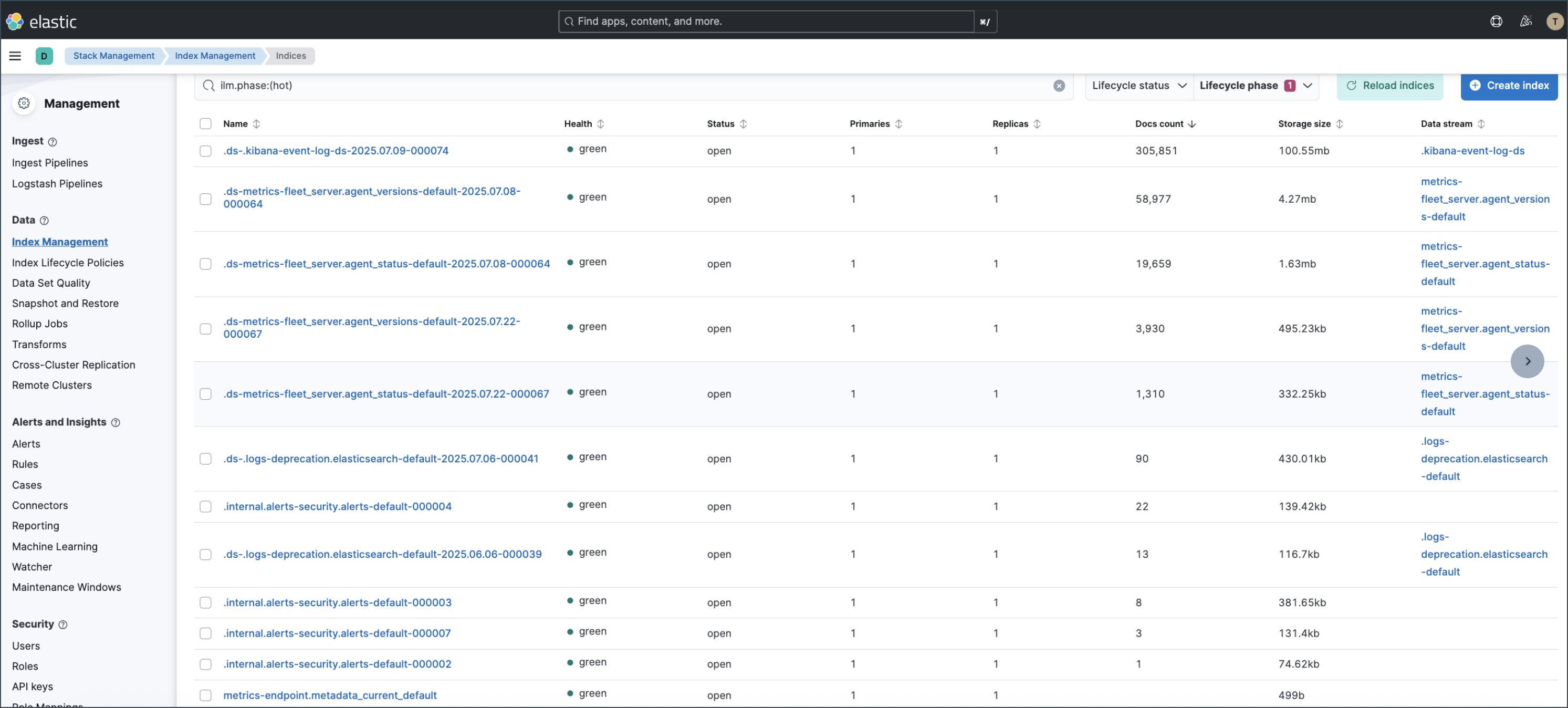Open the navigation hamburger menu
Screen dimensions: 1568x708
[x=15, y=55]
